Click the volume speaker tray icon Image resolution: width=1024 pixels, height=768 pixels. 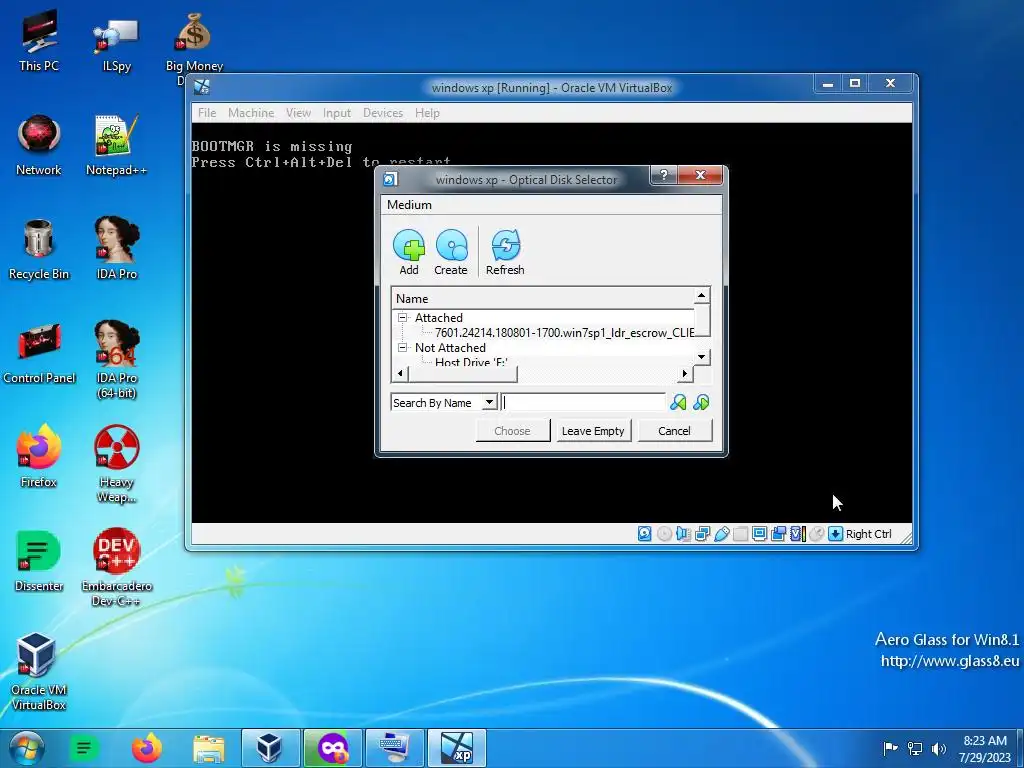[939, 748]
